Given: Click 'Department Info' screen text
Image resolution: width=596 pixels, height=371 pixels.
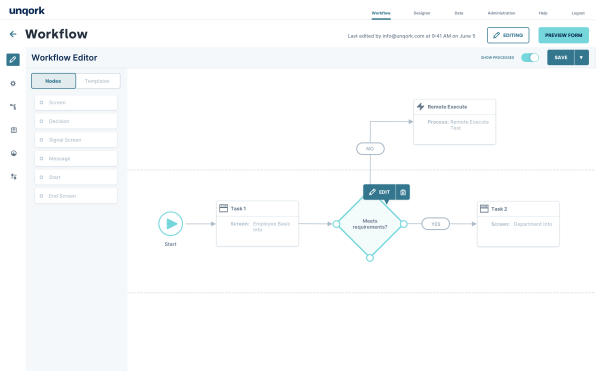Looking at the screenshot, I should tap(533, 224).
